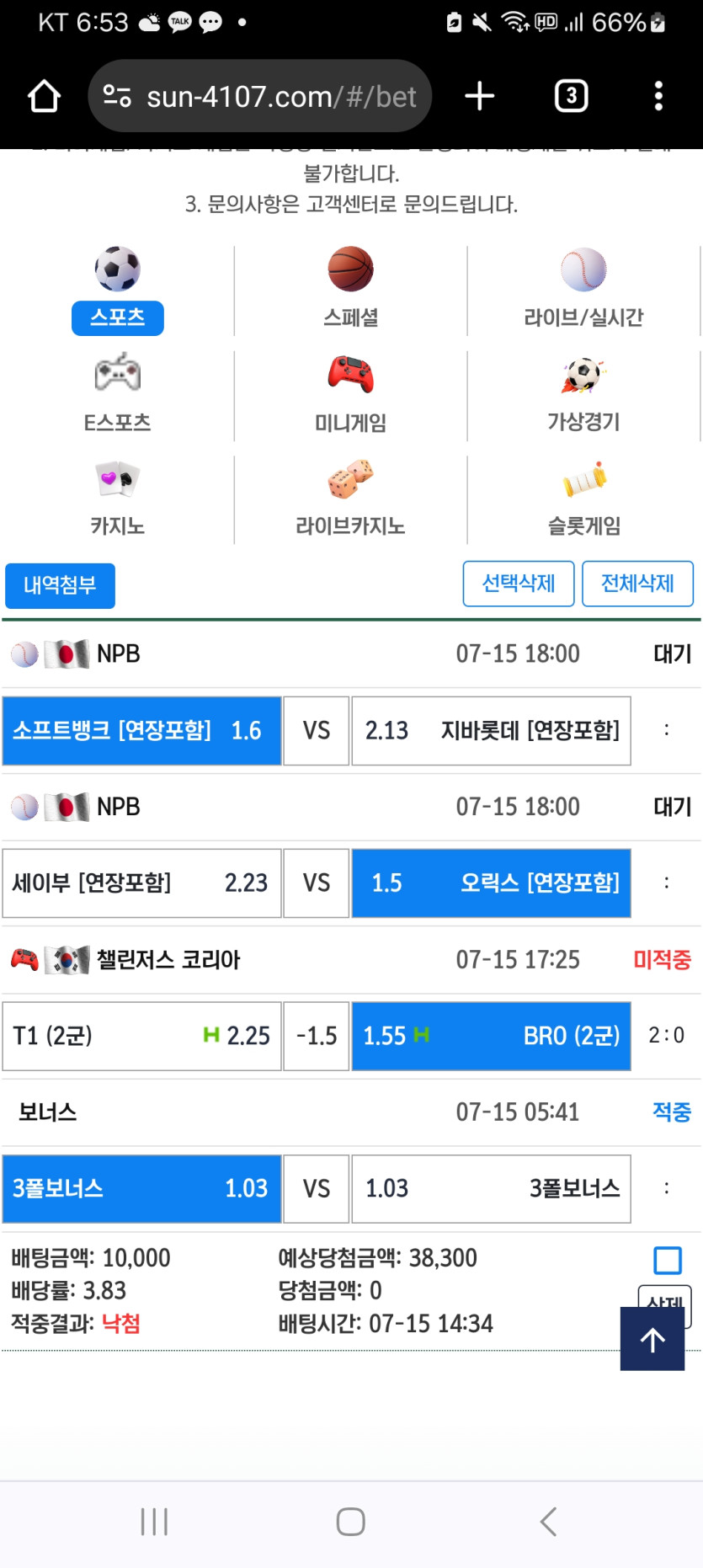This screenshot has width=703, height=1568.
Task: Open the basketball 스페셜 category
Action: click(350, 269)
